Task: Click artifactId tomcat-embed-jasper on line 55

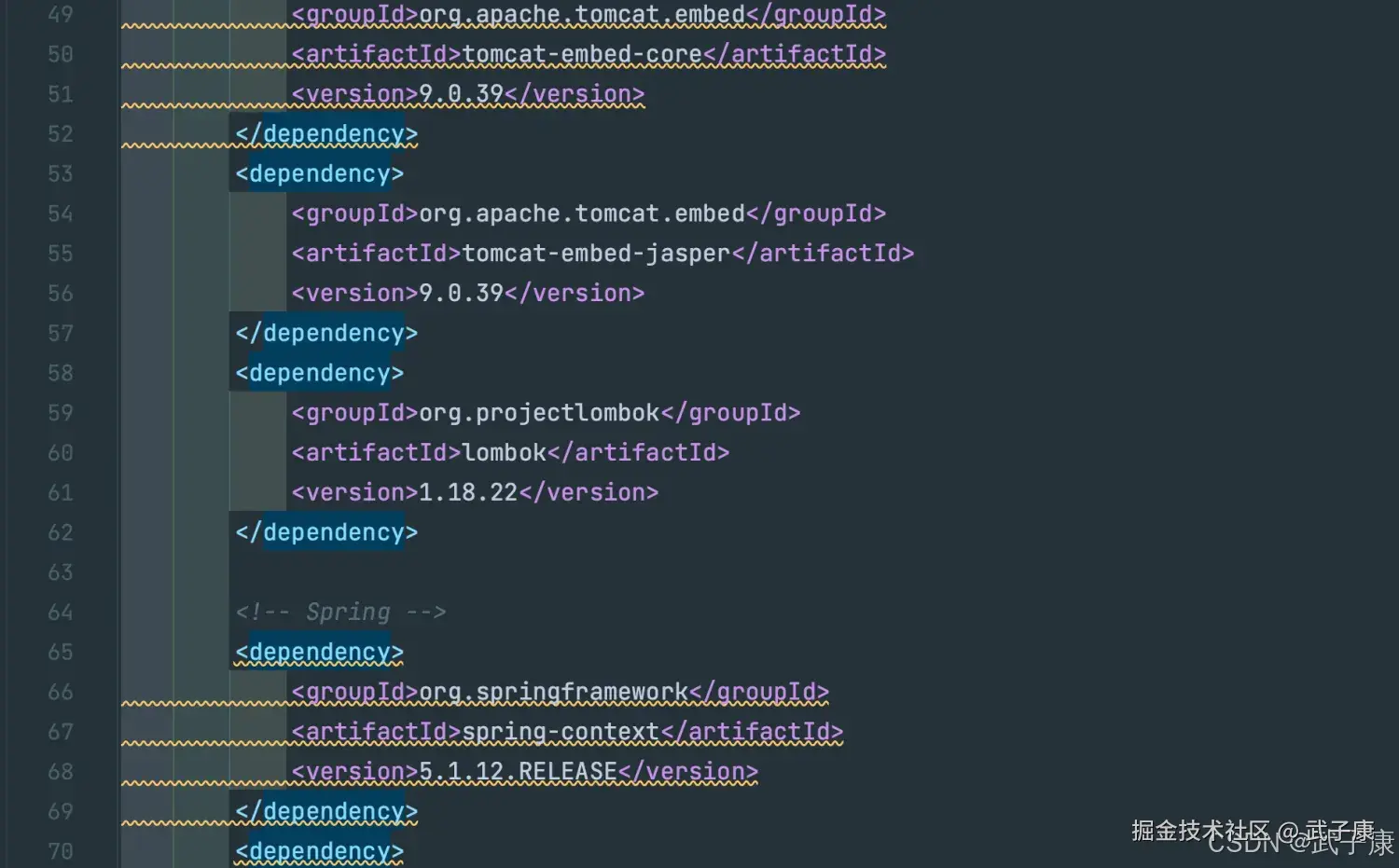Action: tap(603, 254)
